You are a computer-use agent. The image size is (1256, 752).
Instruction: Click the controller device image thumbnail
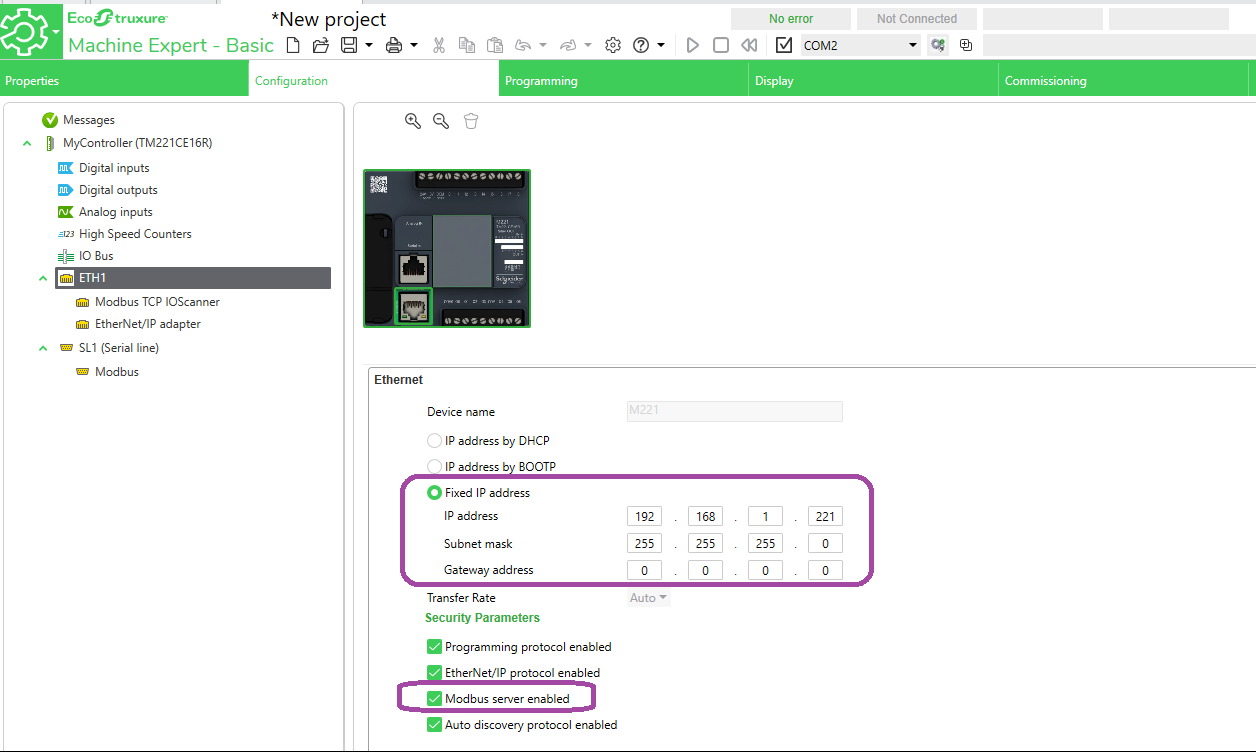point(447,248)
